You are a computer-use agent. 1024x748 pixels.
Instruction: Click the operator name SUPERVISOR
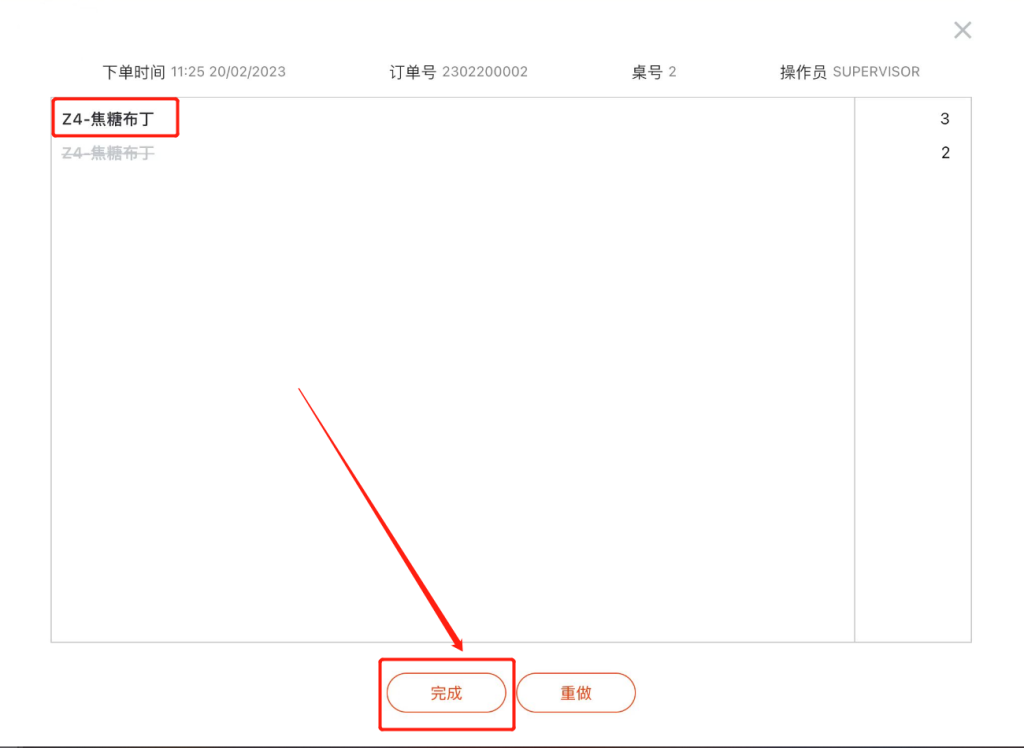coord(876,72)
